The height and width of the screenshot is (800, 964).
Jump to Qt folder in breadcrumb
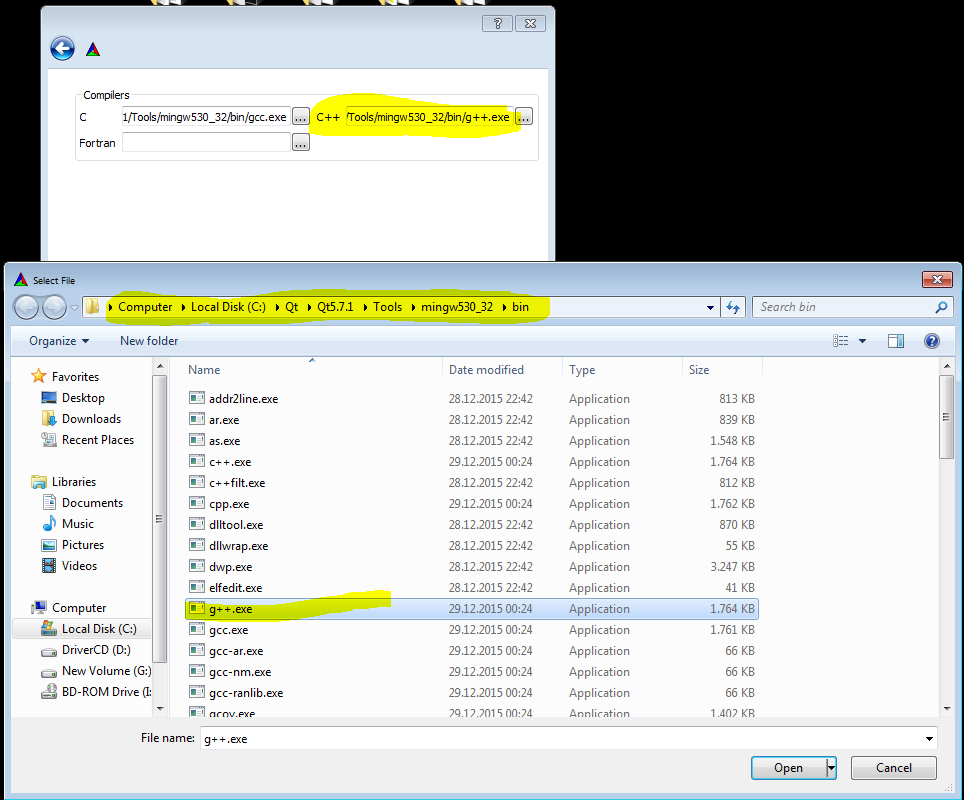point(291,307)
